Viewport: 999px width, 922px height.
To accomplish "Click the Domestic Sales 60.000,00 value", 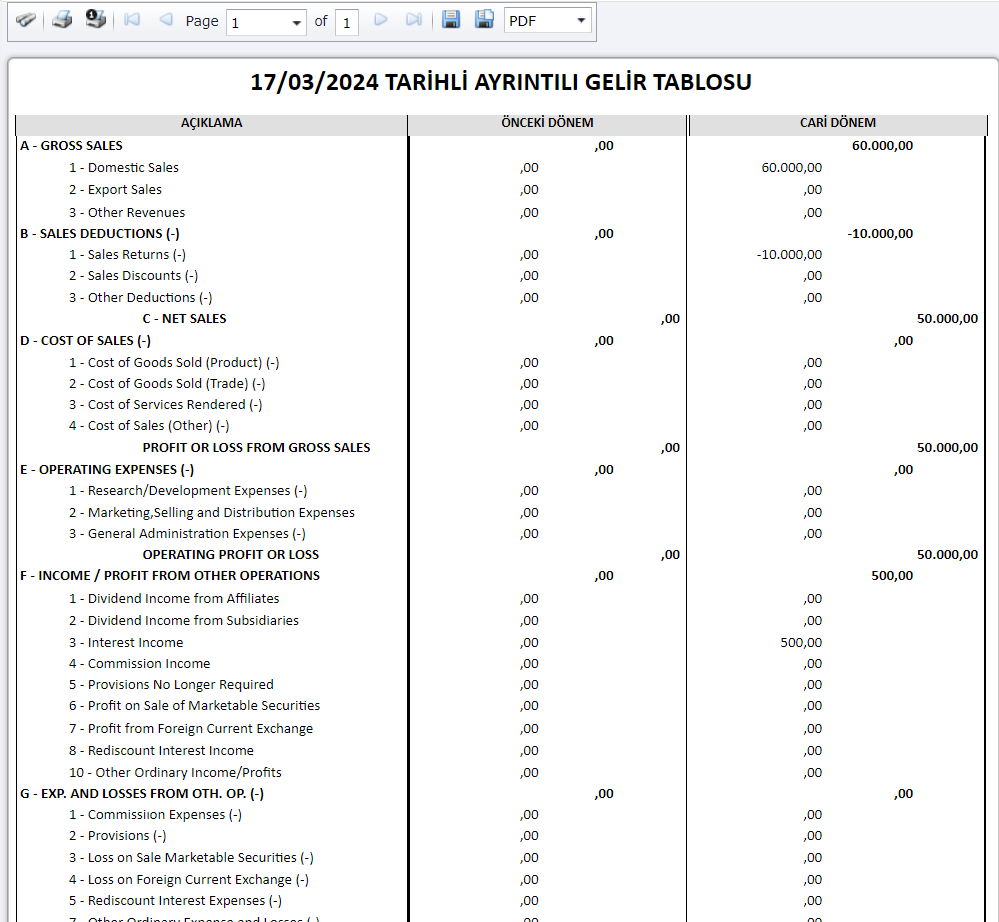I will click(791, 168).
